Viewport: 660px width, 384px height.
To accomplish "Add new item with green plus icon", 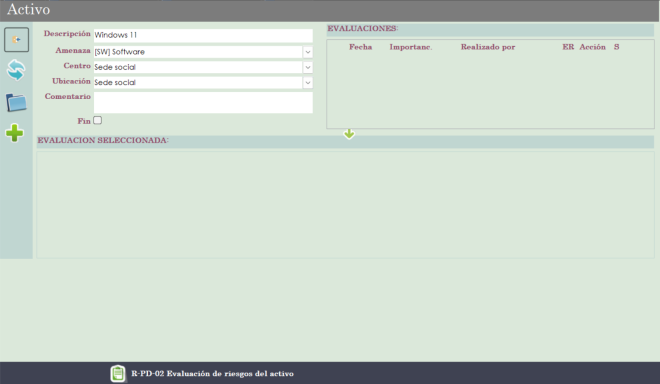I will pyautogui.click(x=15, y=133).
